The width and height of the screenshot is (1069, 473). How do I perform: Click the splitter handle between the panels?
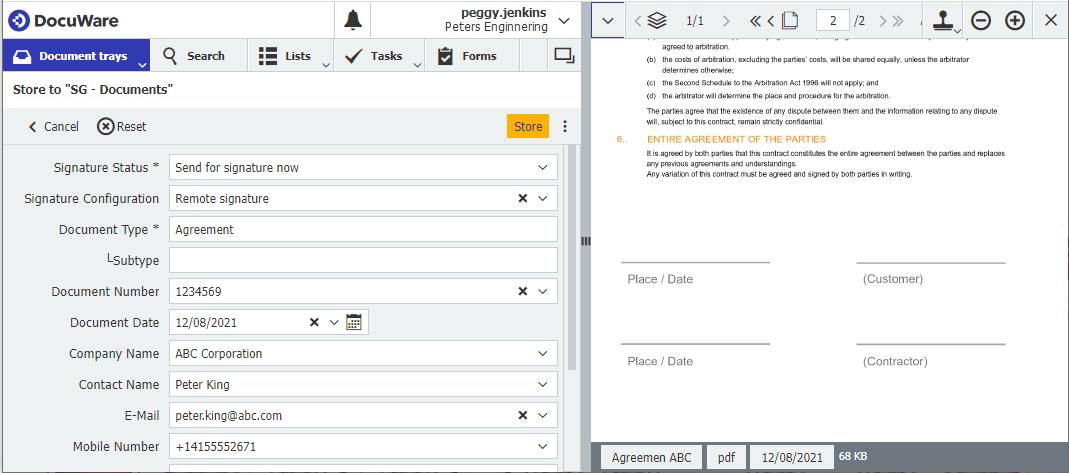pyautogui.click(x=586, y=241)
